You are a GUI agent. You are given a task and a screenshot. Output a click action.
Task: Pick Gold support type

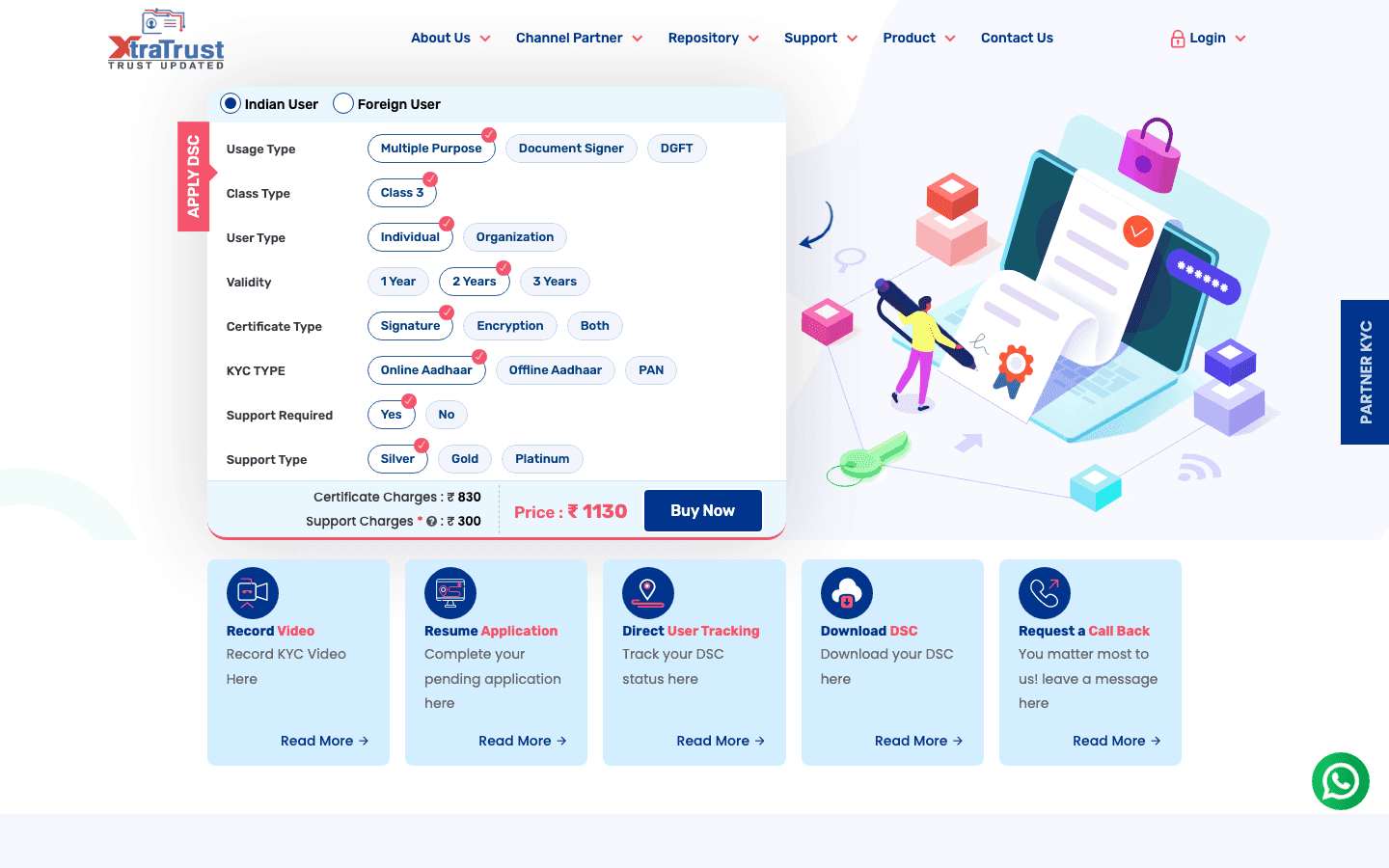point(465,459)
